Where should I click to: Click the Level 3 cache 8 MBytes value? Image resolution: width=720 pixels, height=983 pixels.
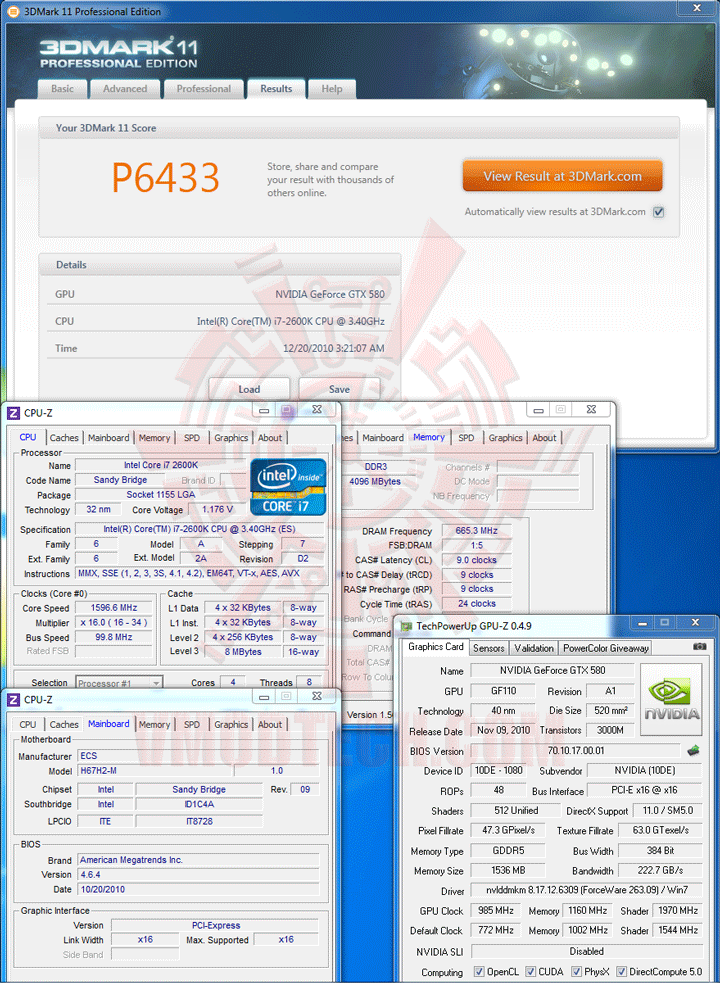click(x=243, y=651)
